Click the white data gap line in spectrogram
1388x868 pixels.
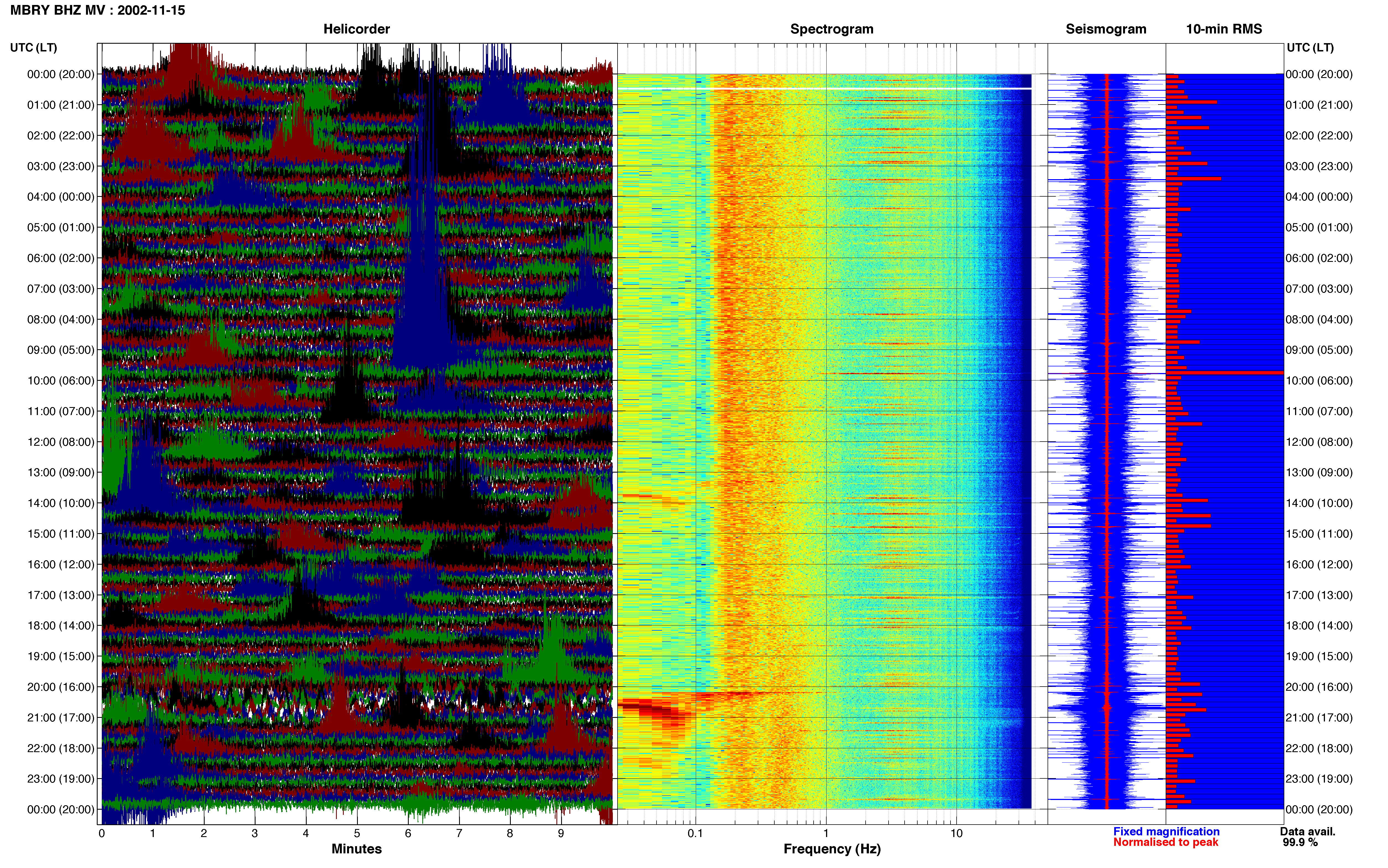824,88
